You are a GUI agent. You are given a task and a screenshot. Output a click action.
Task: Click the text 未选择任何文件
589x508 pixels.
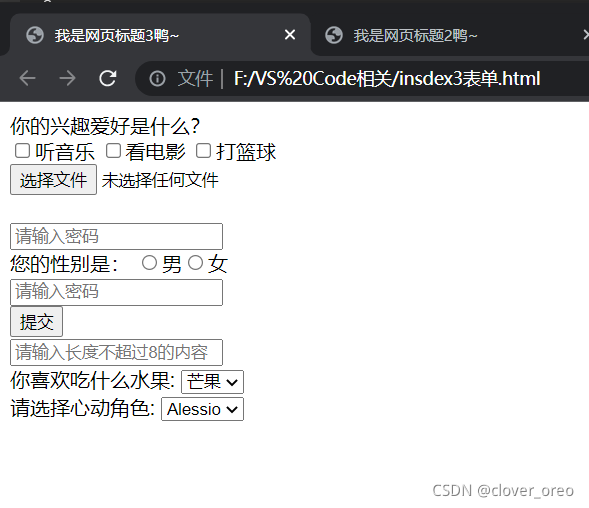pyautogui.click(x=160, y=180)
